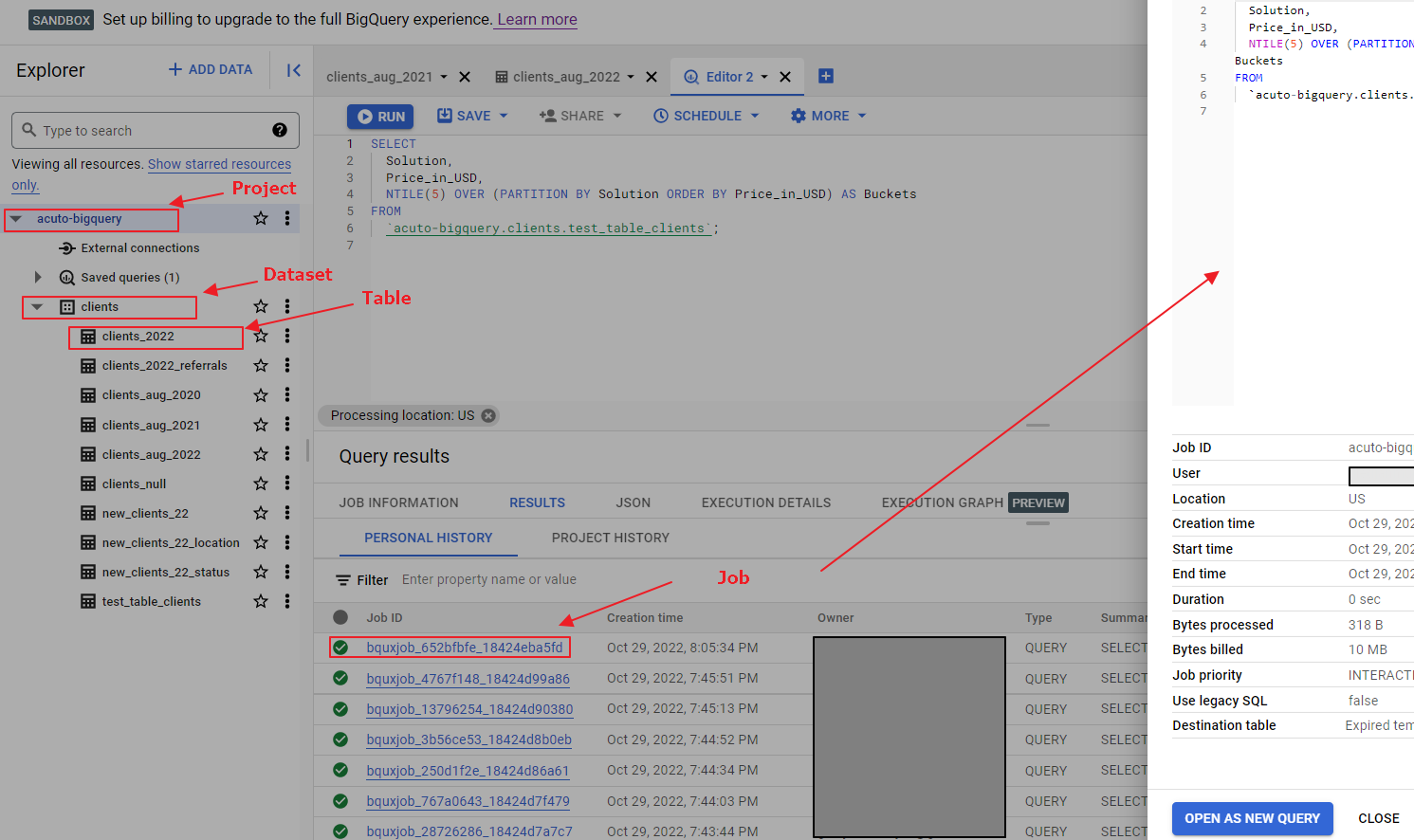Switch to the JOB INFORMATION tab

tap(399, 502)
